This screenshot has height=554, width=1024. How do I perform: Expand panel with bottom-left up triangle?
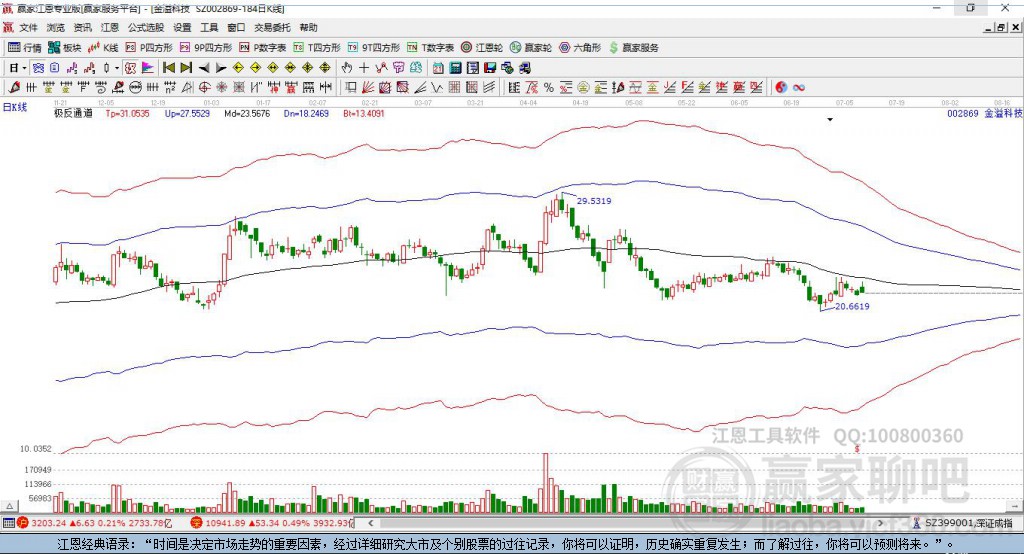point(9,506)
